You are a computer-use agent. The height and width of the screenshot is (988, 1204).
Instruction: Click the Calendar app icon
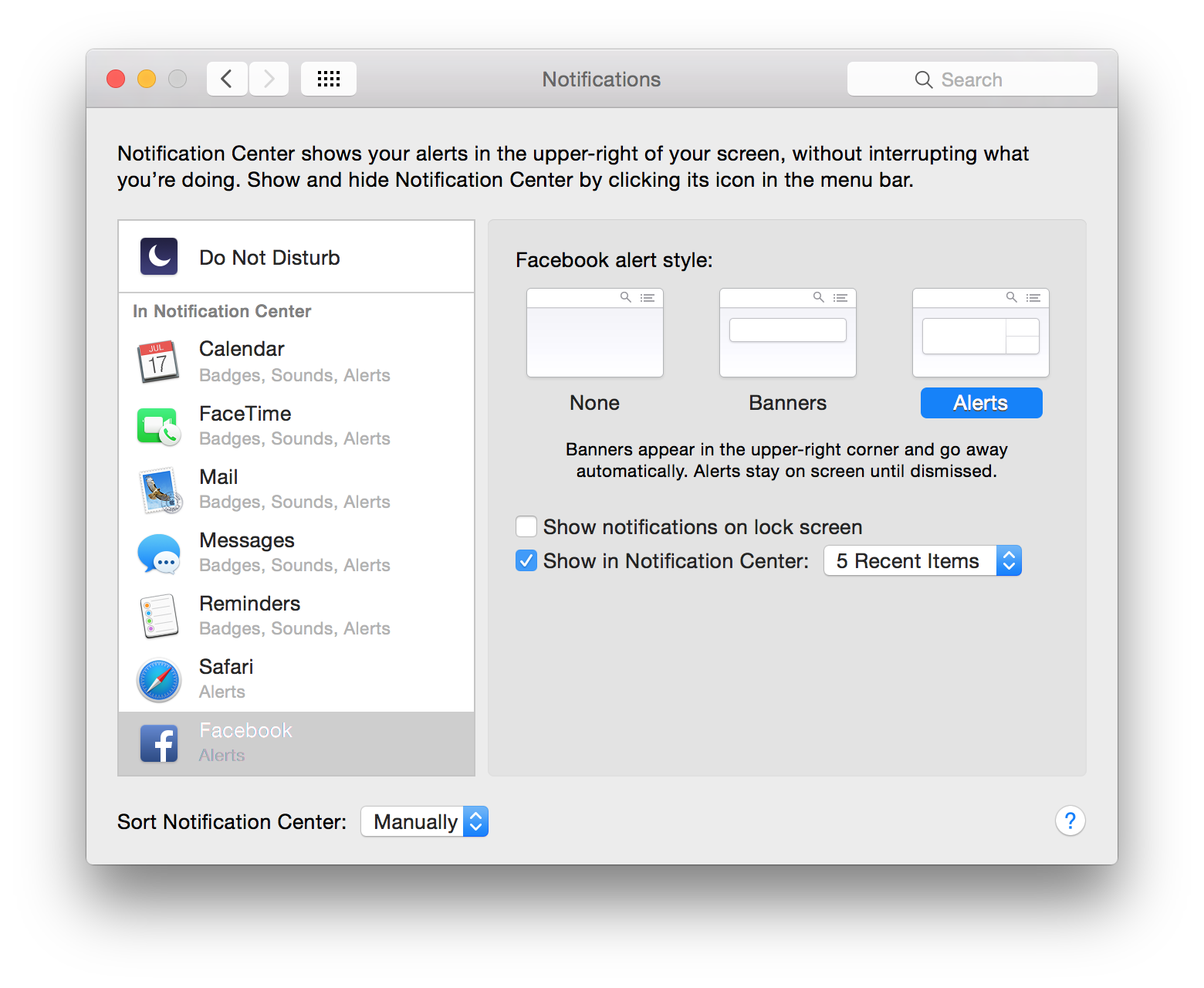(x=158, y=361)
